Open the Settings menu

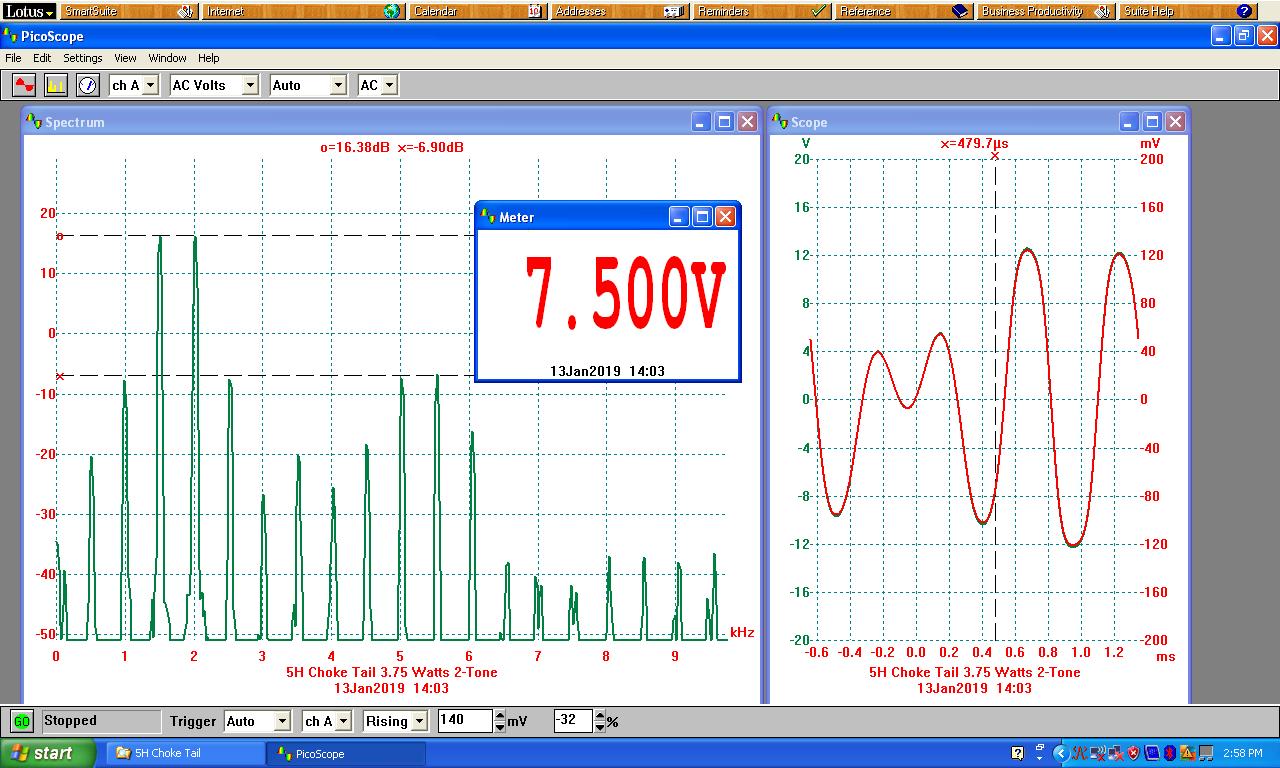pyautogui.click(x=83, y=58)
